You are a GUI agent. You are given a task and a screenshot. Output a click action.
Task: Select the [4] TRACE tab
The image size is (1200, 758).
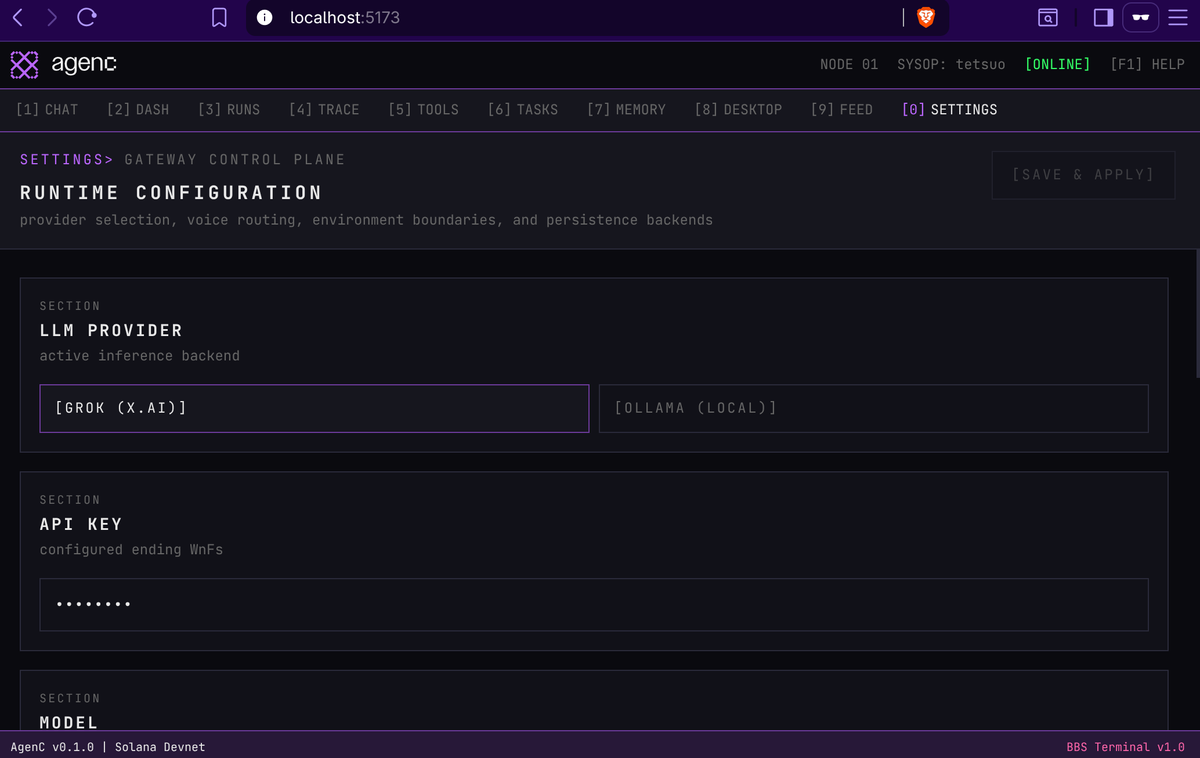(324, 110)
